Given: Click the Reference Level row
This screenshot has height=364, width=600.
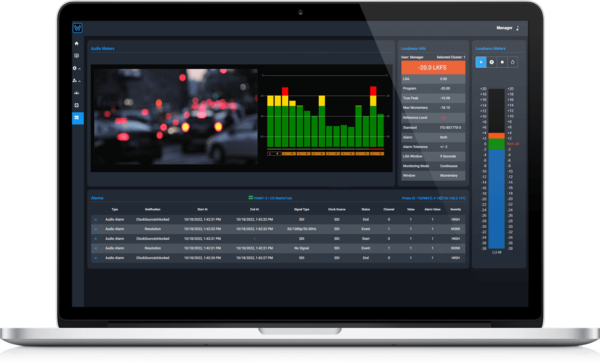Looking at the screenshot, I should pyautogui.click(x=433, y=118).
